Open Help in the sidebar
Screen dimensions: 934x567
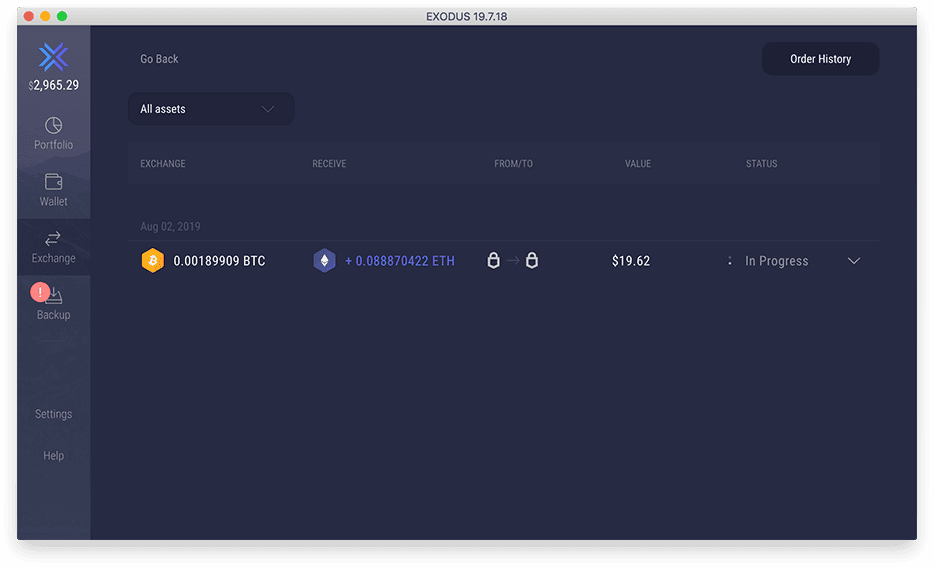54,456
